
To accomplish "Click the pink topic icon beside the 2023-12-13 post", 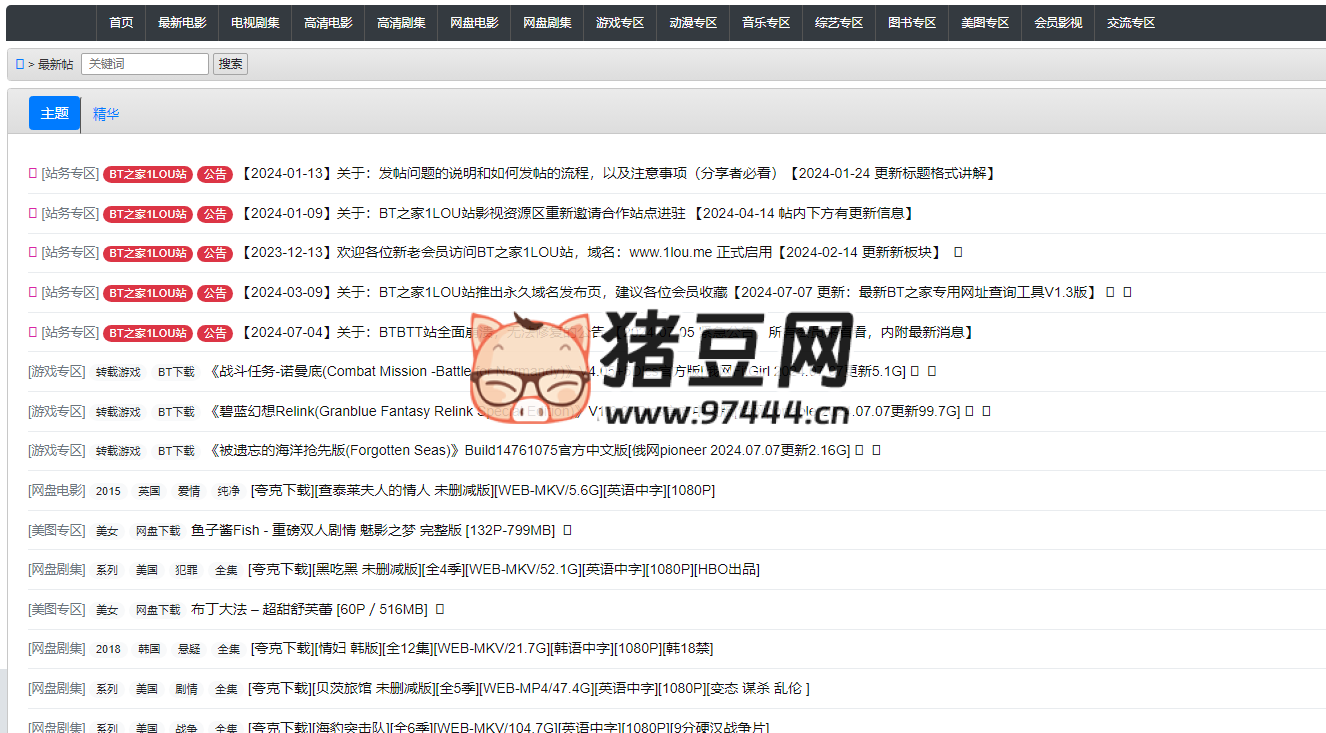I will 31,252.
